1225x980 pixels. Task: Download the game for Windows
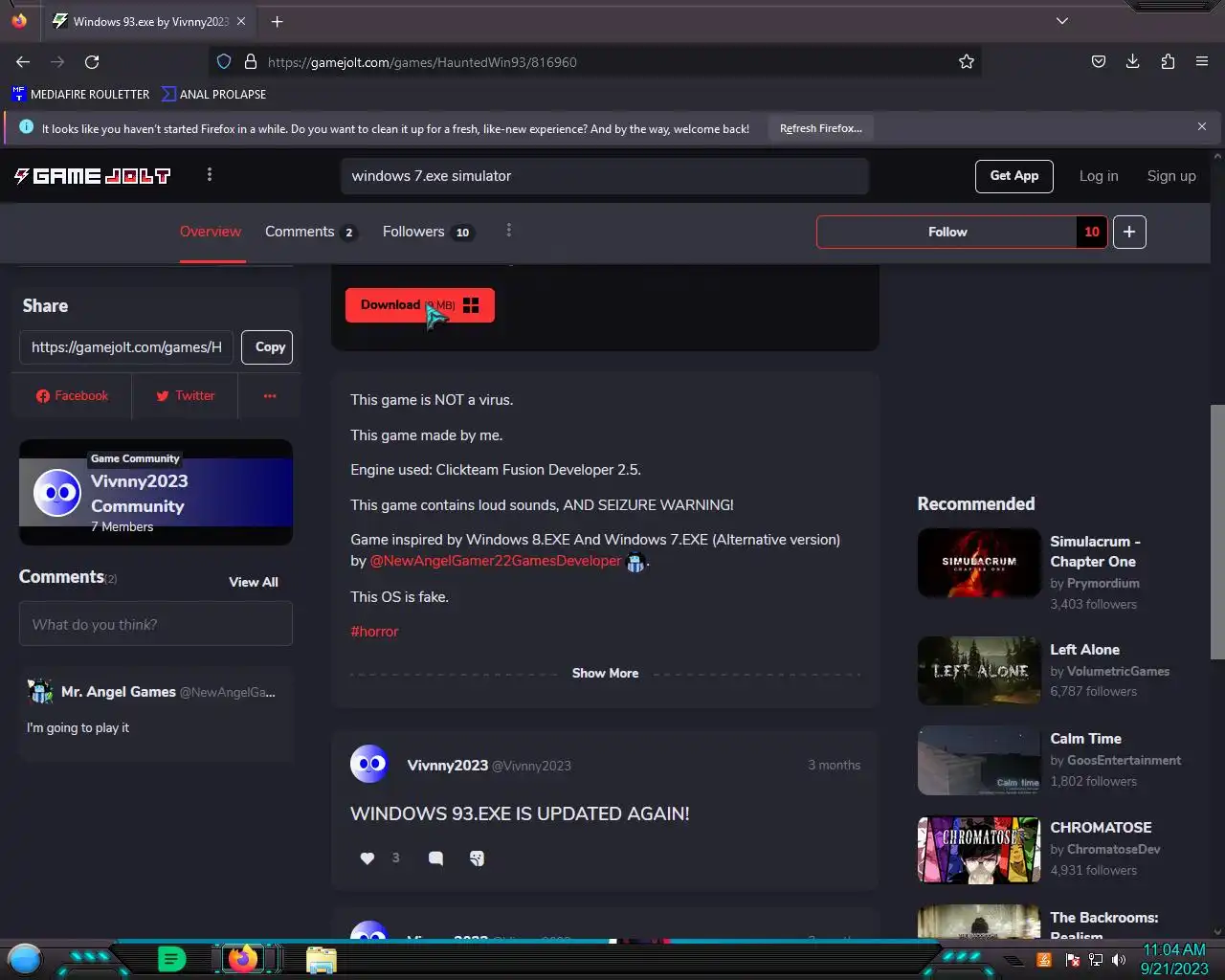[x=420, y=305]
